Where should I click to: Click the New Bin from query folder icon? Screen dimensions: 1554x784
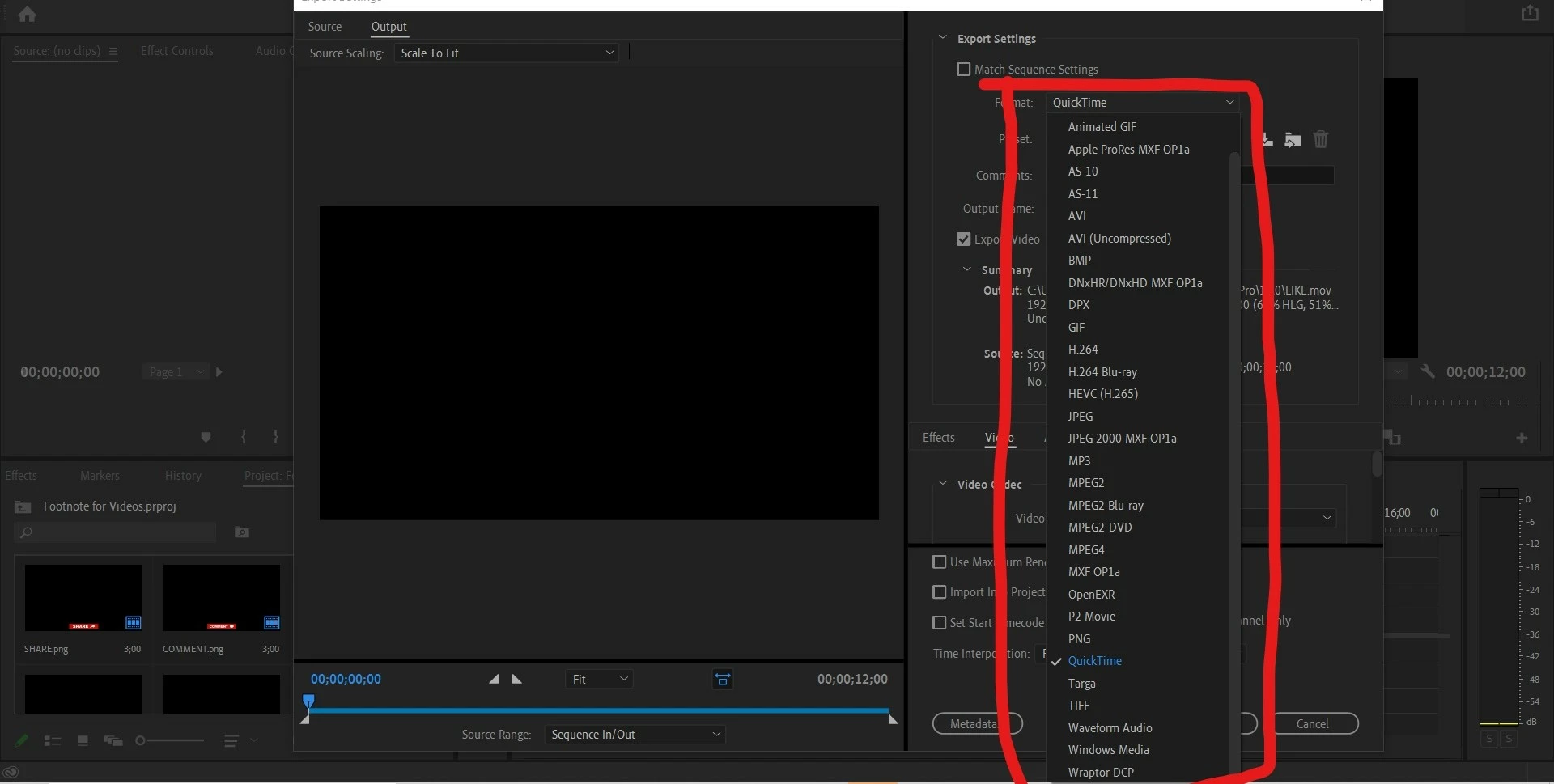click(x=242, y=532)
